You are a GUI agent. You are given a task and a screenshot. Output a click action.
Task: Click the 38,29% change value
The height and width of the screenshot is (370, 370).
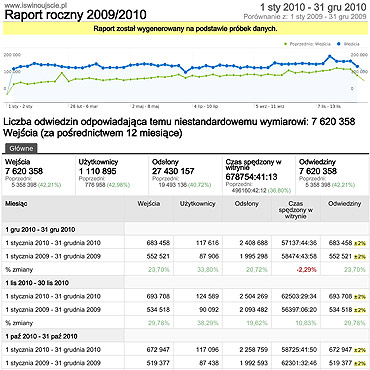208,323
